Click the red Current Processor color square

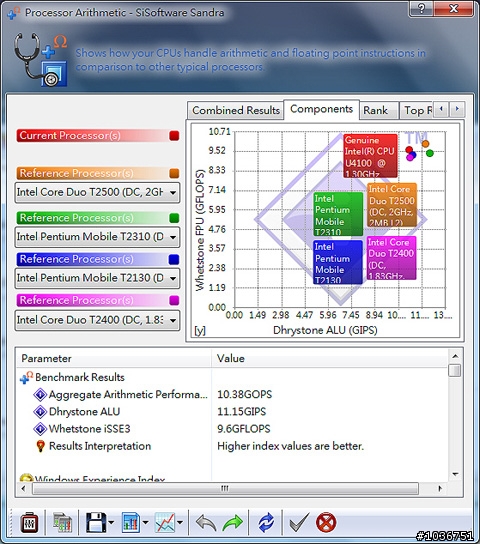point(174,136)
